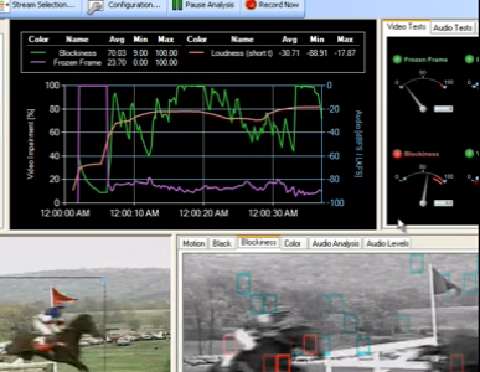480x372 pixels.
Task: Click the left legend Color column header
Action: pos(38,39)
